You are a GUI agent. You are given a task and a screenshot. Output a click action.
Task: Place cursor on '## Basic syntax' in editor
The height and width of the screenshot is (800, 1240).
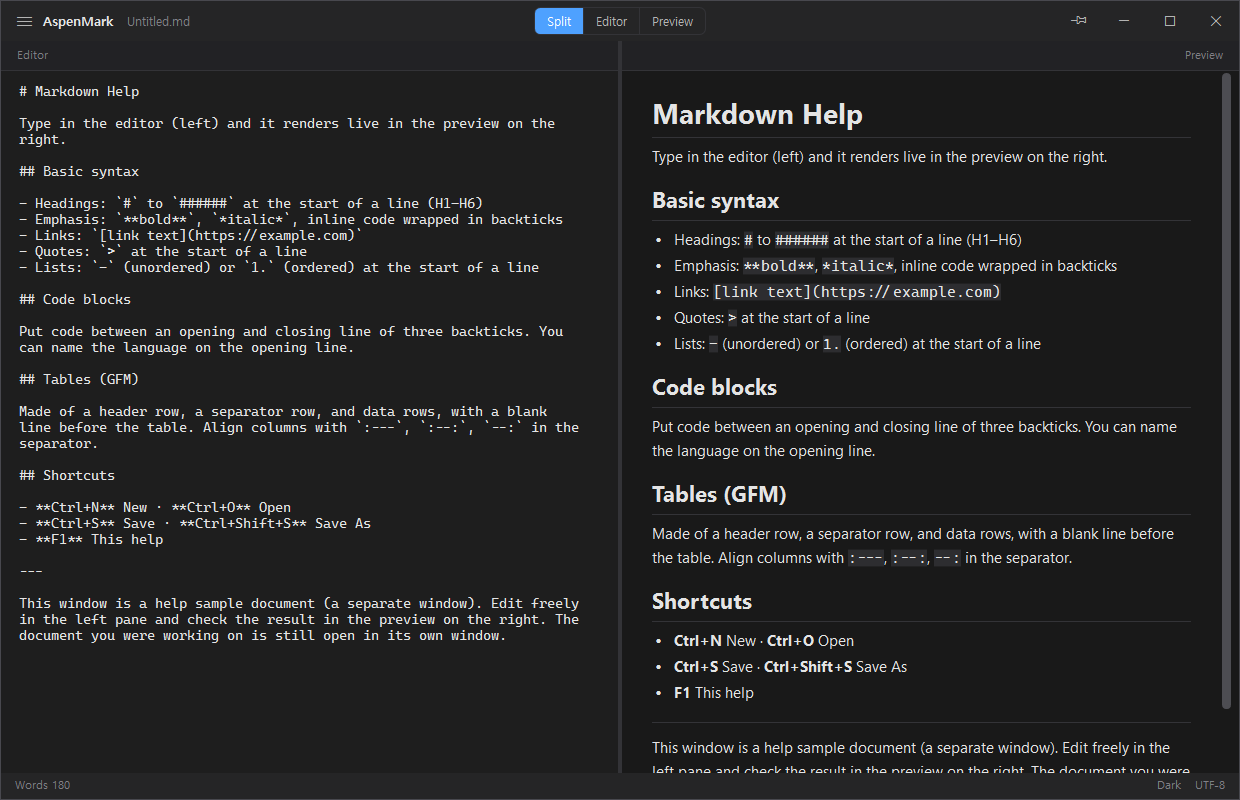click(x=79, y=171)
